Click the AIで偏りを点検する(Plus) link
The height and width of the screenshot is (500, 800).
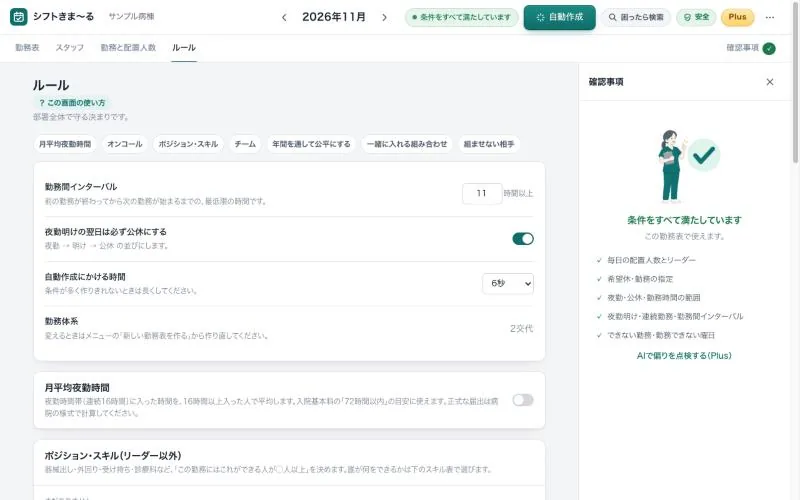point(684,356)
